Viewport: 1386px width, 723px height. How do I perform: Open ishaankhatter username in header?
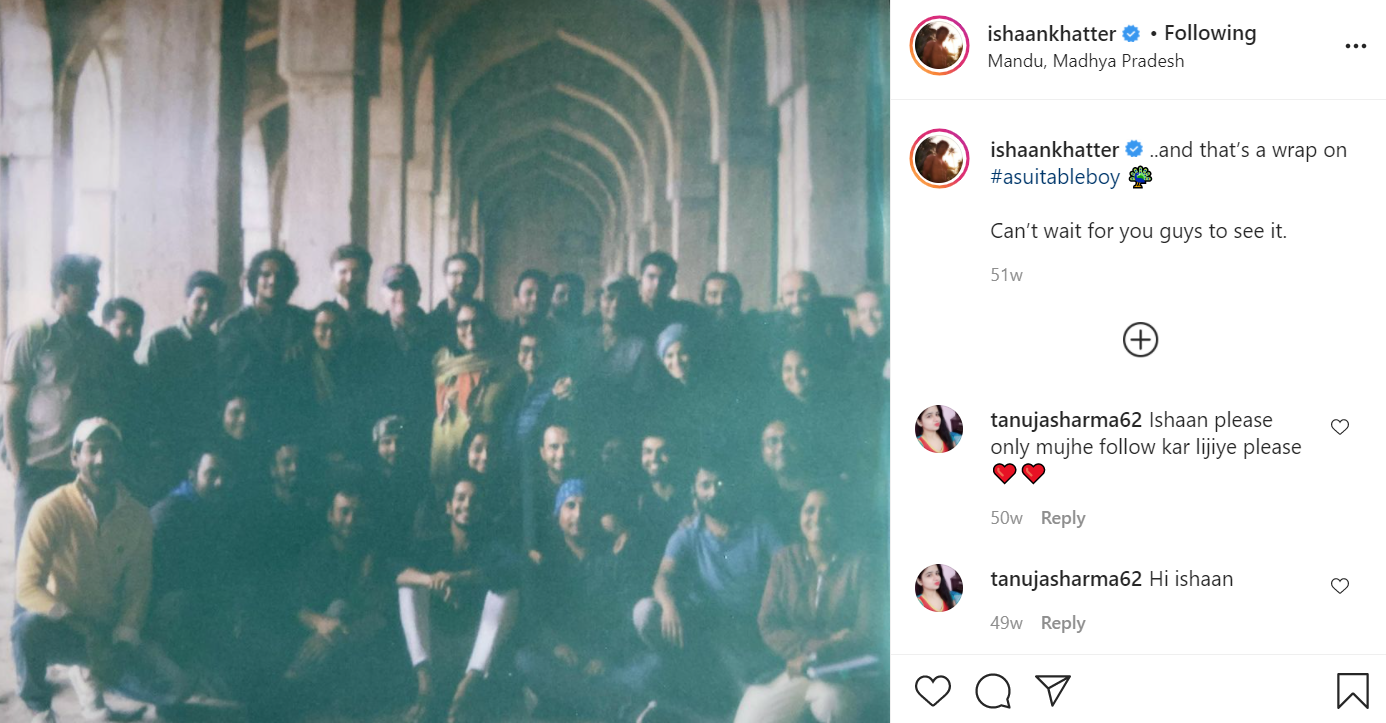pyautogui.click(x=1052, y=33)
